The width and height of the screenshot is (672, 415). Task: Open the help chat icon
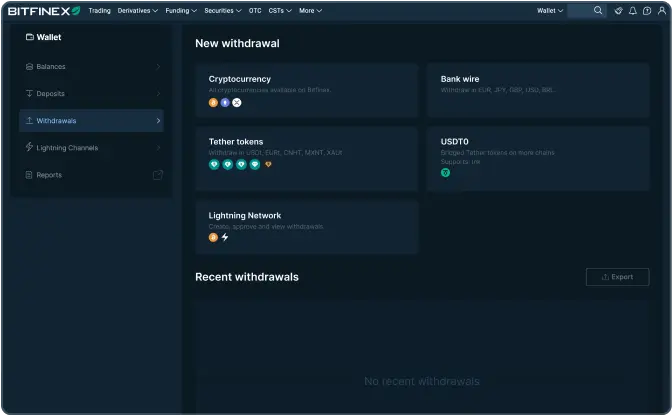pos(647,11)
